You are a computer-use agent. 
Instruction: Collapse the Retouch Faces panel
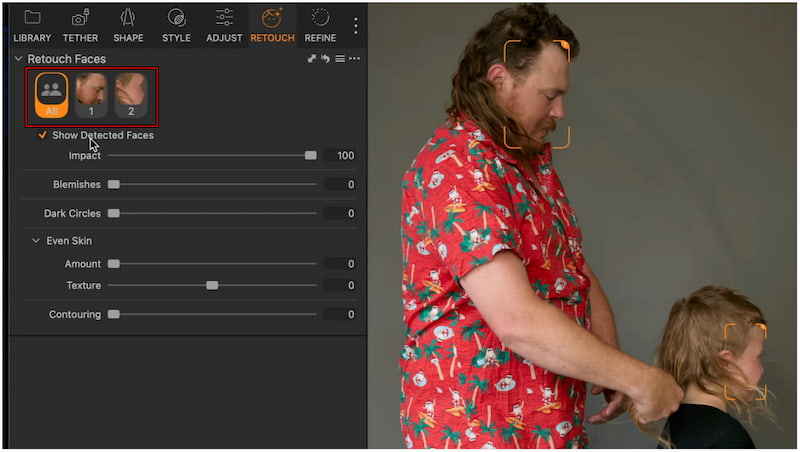click(18, 59)
